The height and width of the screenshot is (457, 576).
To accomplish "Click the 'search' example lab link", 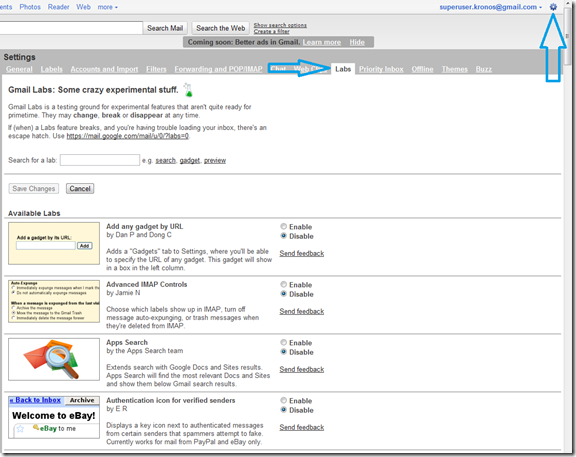I will tap(166, 161).
